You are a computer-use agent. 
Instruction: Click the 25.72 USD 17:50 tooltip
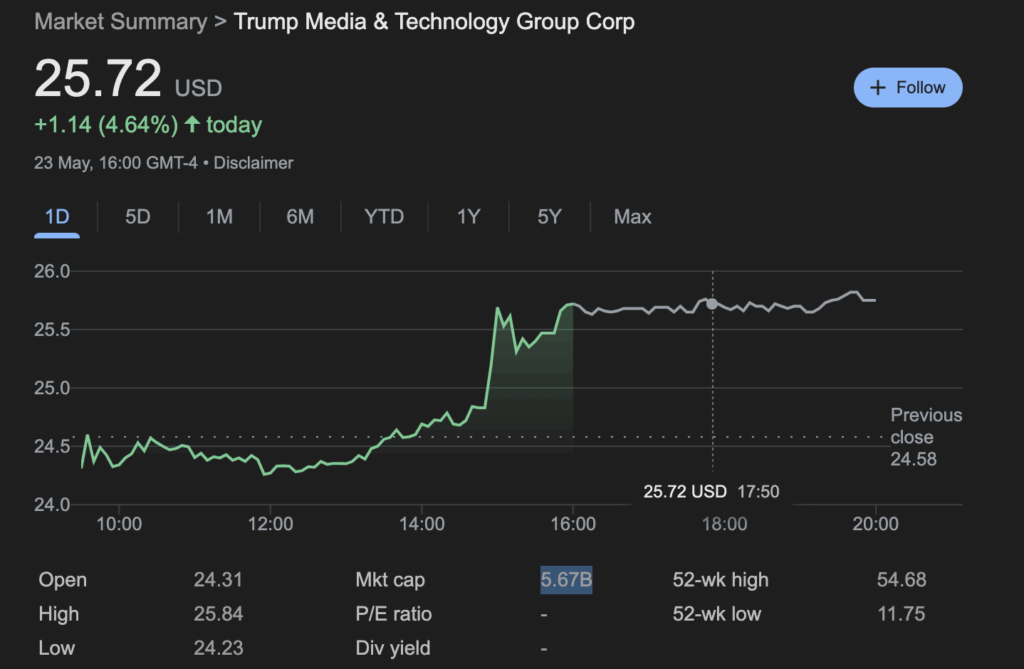pyautogui.click(x=711, y=492)
